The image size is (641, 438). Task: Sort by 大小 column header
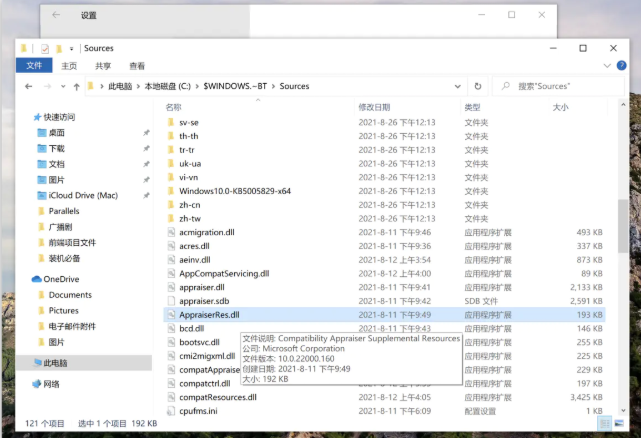click(560, 107)
